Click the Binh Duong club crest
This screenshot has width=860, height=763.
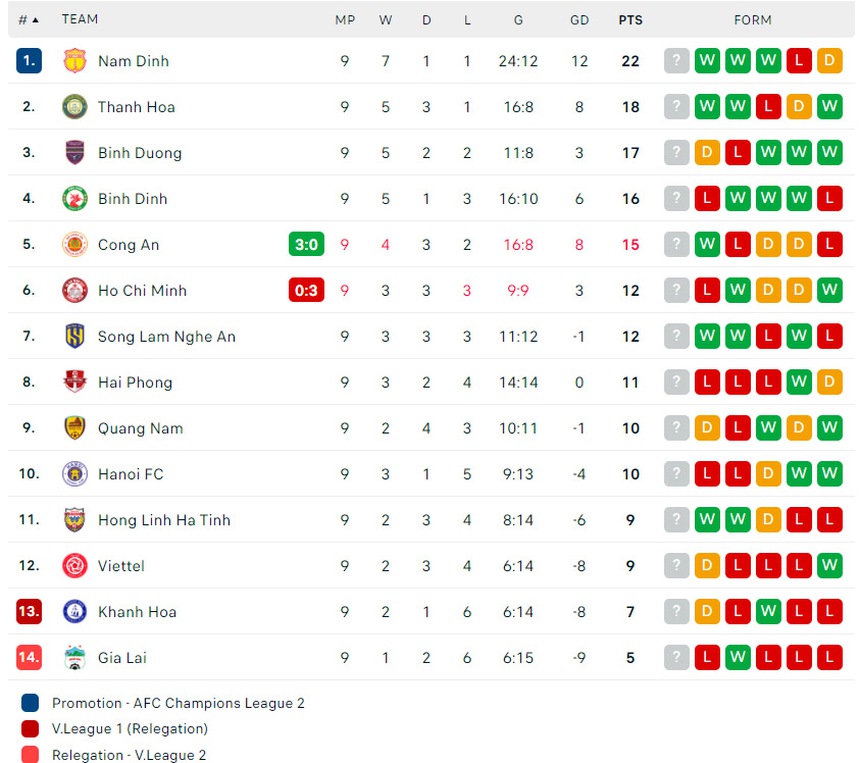coord(74,153)
